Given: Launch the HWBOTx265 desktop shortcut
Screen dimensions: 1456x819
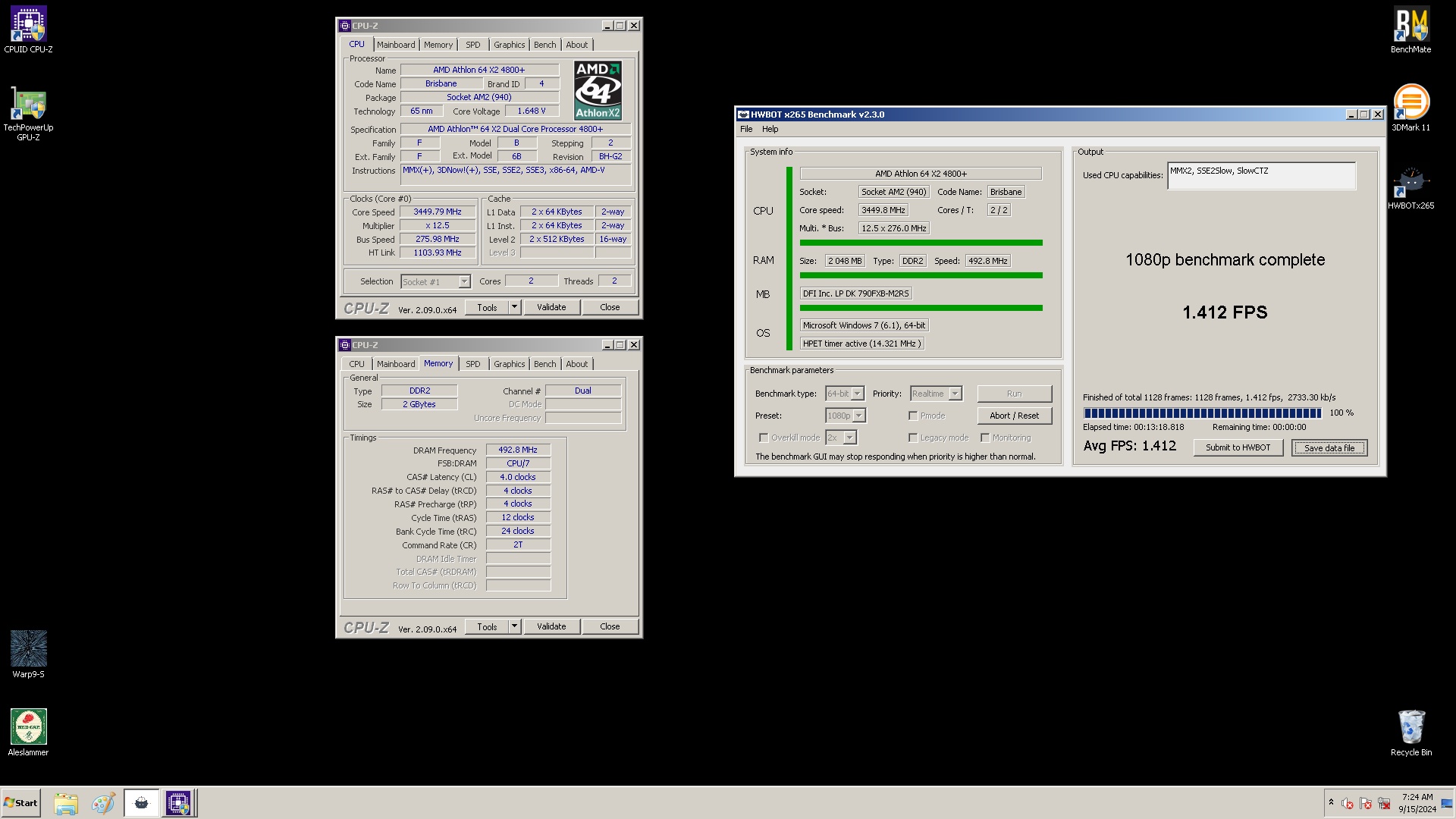Looking at the screenshot, I should click(x=1410, y=187).
